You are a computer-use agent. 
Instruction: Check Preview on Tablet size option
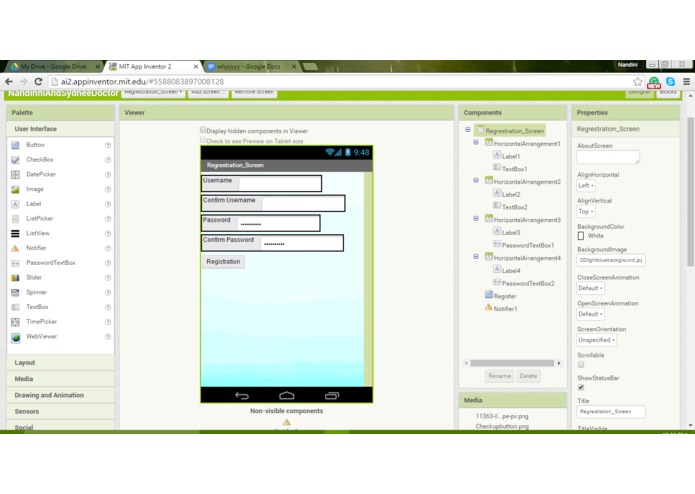(203, 140)
